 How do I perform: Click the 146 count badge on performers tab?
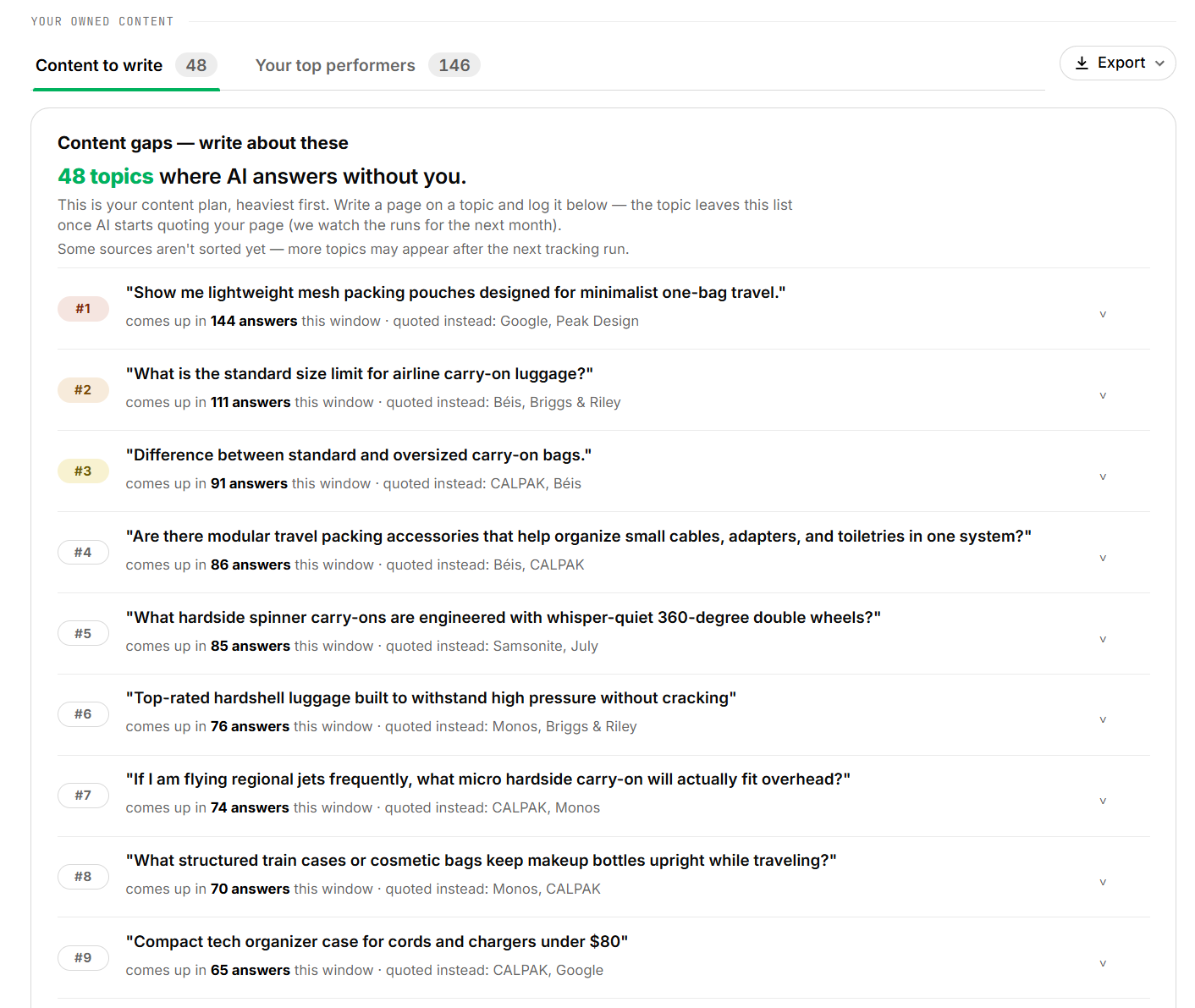pos(454,65)
